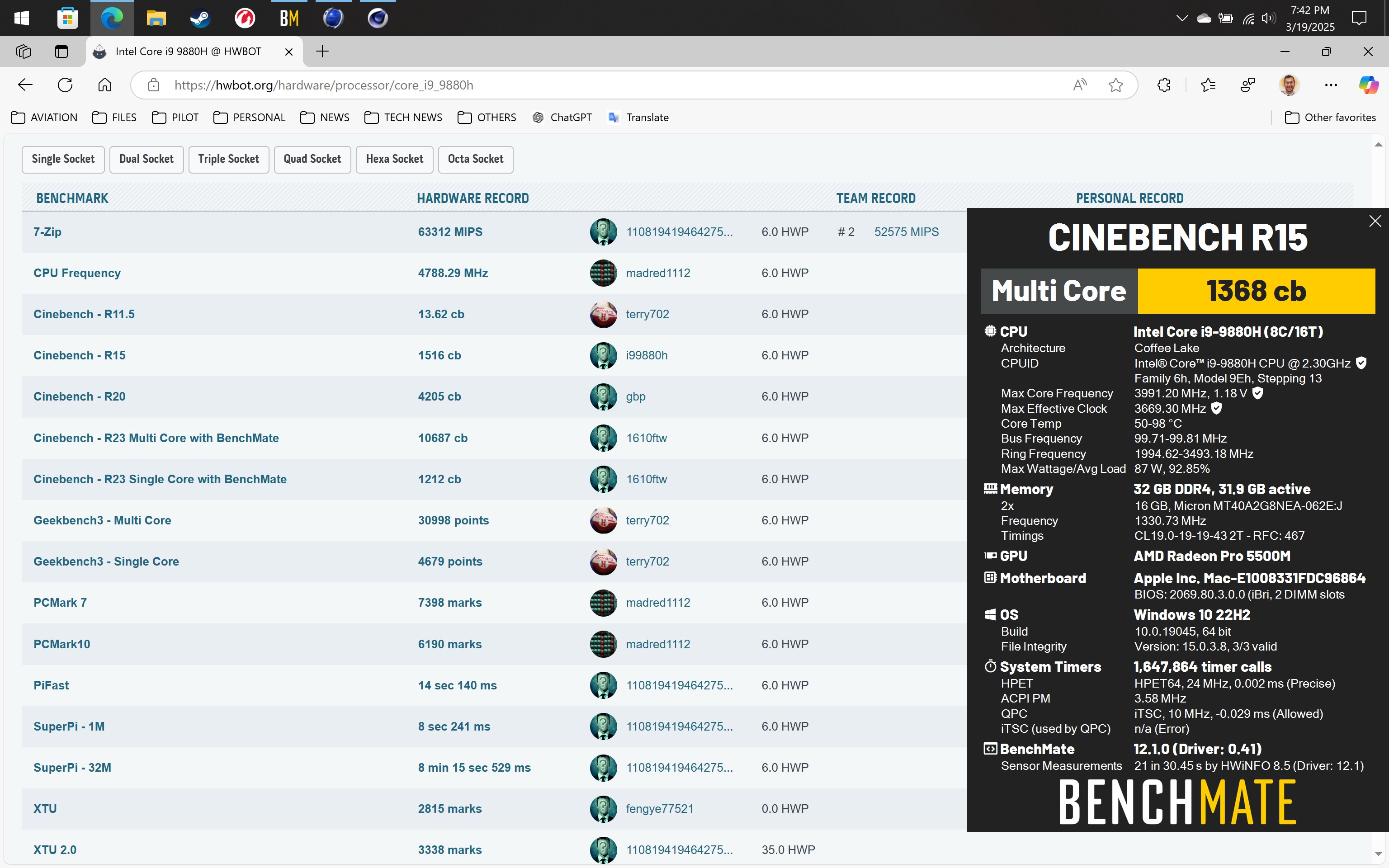Open File Explorer from the taskbar

click(156, 18)
